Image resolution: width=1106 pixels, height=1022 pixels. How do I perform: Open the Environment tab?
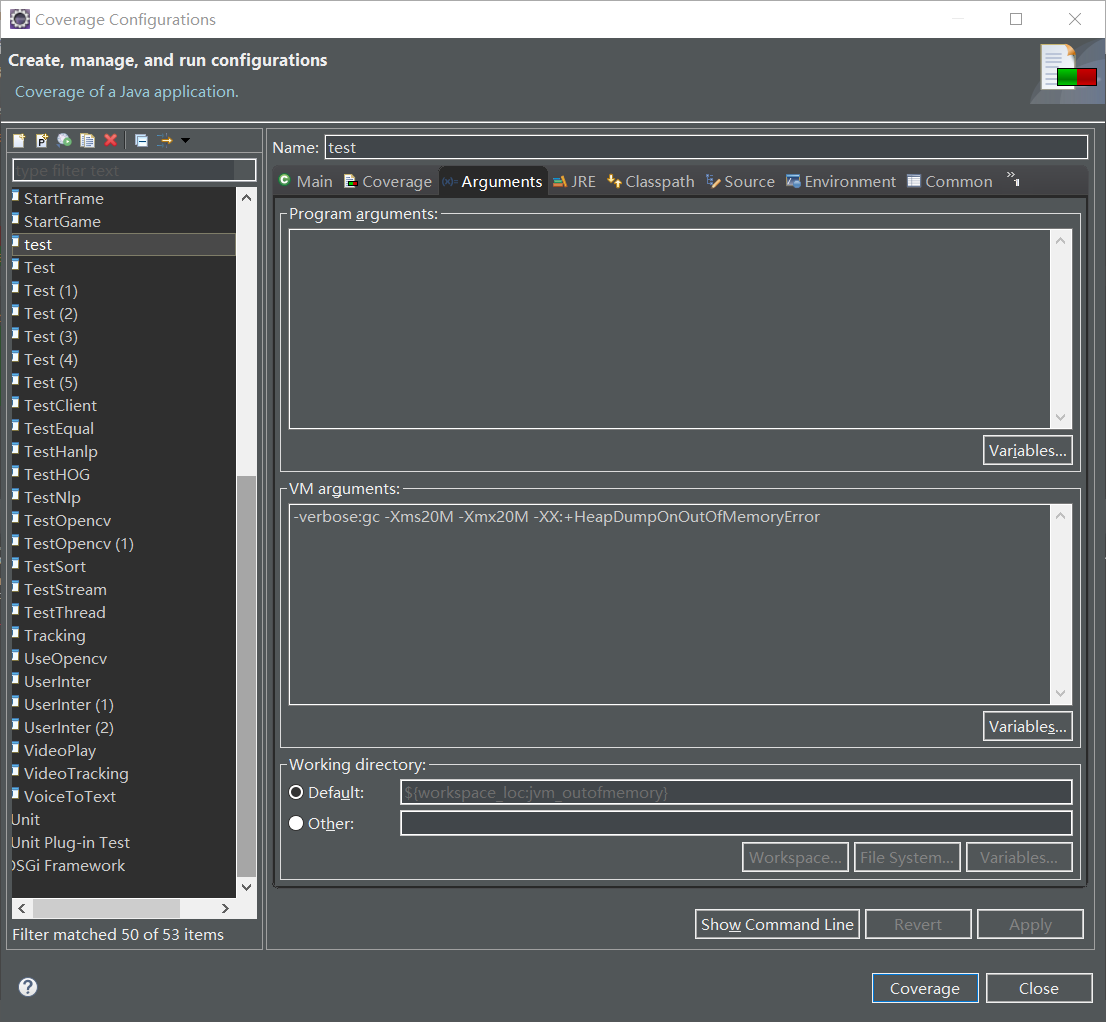[x=841, y=181]
